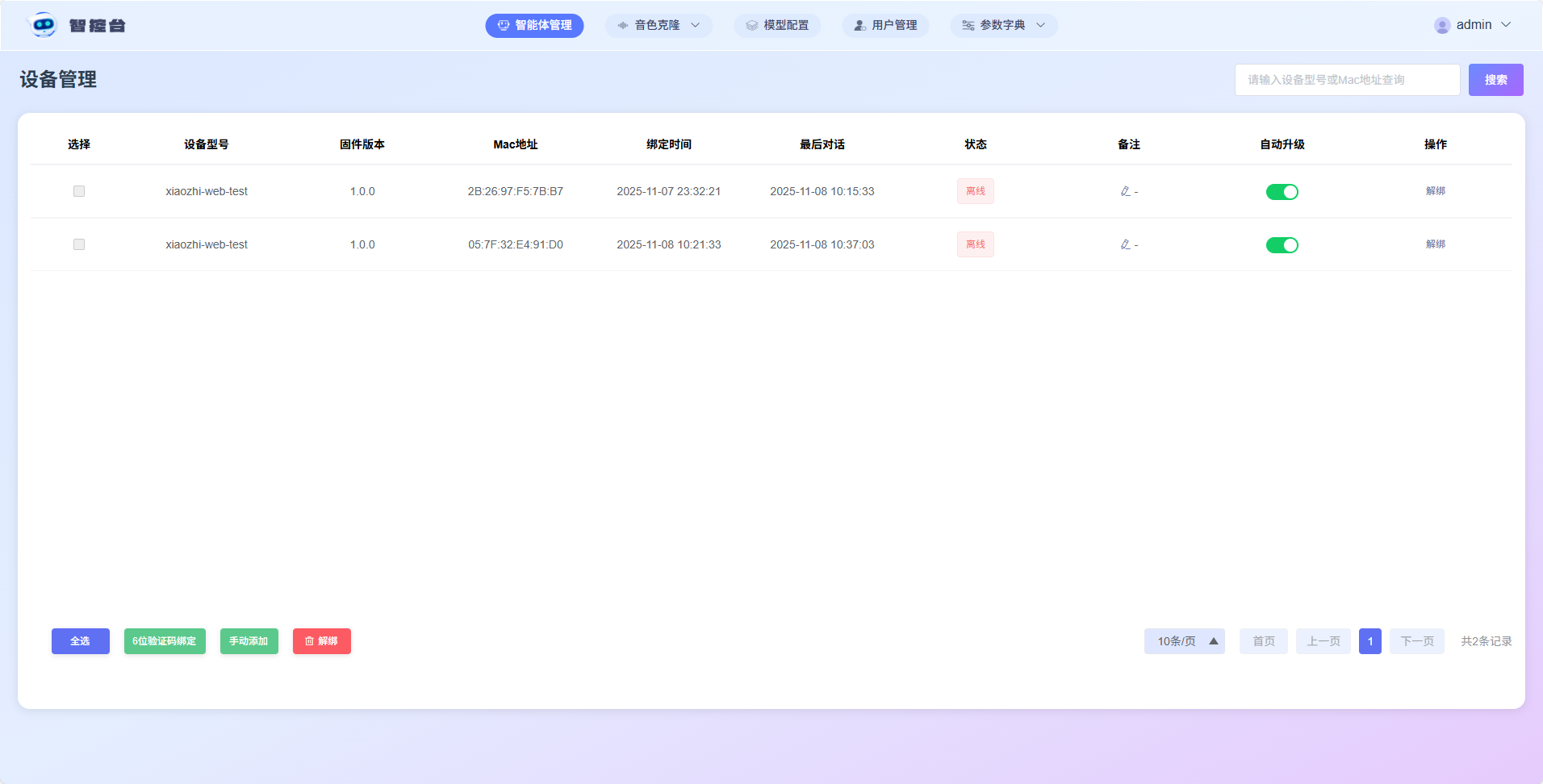Disable auto-upgrade for MAC 2B:26:97:F5:7B:B7

[x=1282, y=192]
